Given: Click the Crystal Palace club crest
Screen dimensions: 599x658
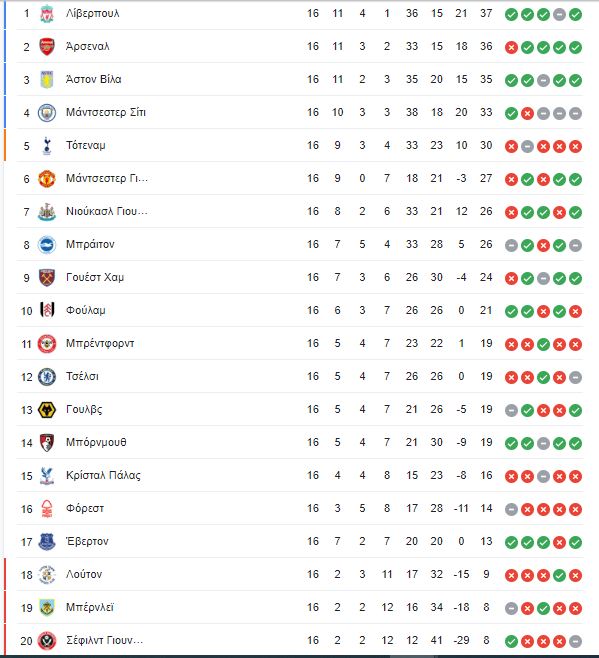Looking at the screenshot, I should click(x=47, y=475).
